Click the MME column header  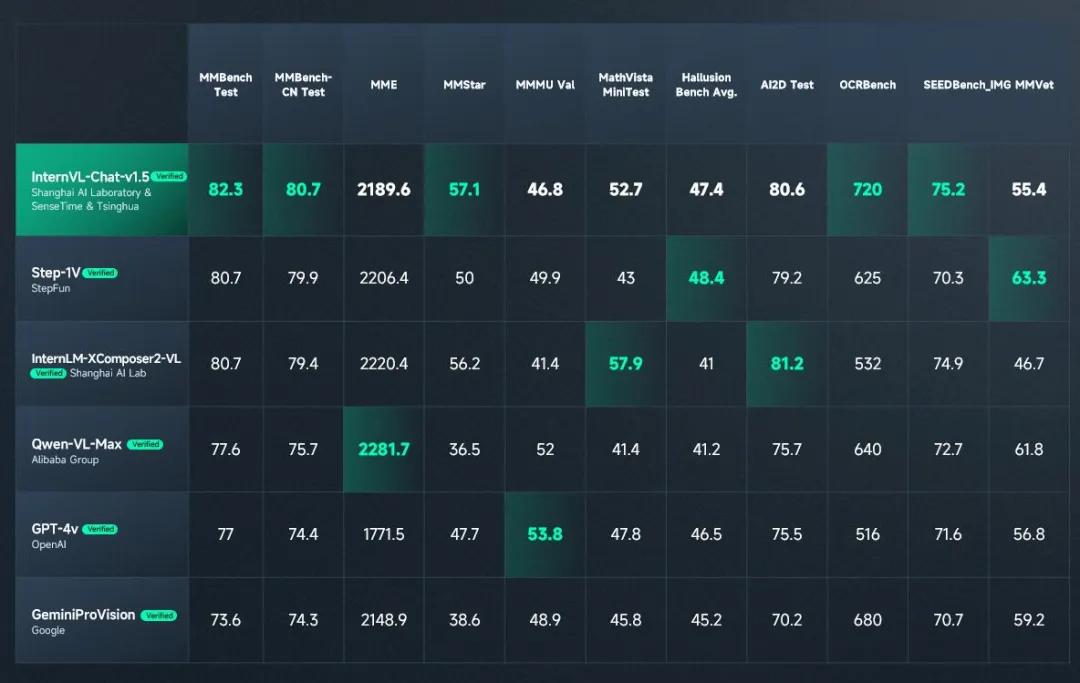point(384,85)
